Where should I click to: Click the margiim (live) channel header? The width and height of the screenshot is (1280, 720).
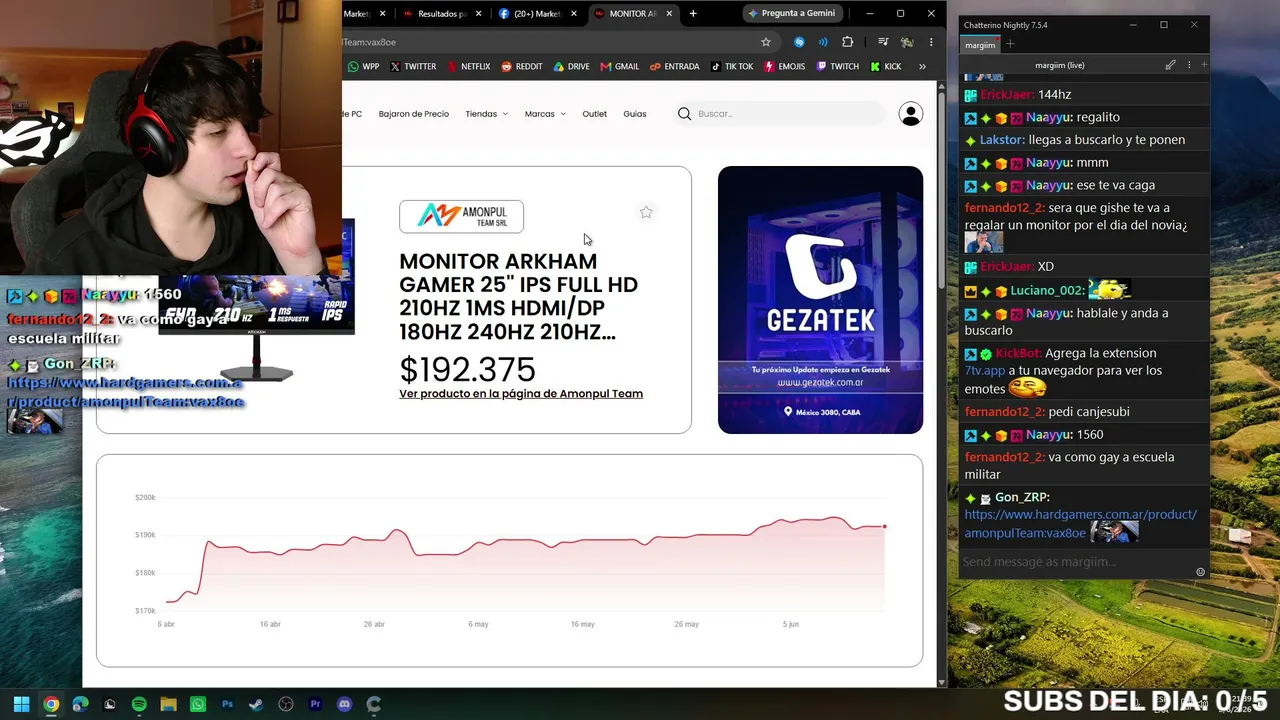coord(1060,65)
